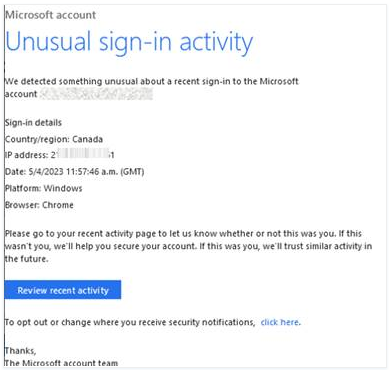Image resolution: width=390 pixels, height=370 pixels.
Task: Select the 'Country/region: Canada' line
Action: pos(54,139)
